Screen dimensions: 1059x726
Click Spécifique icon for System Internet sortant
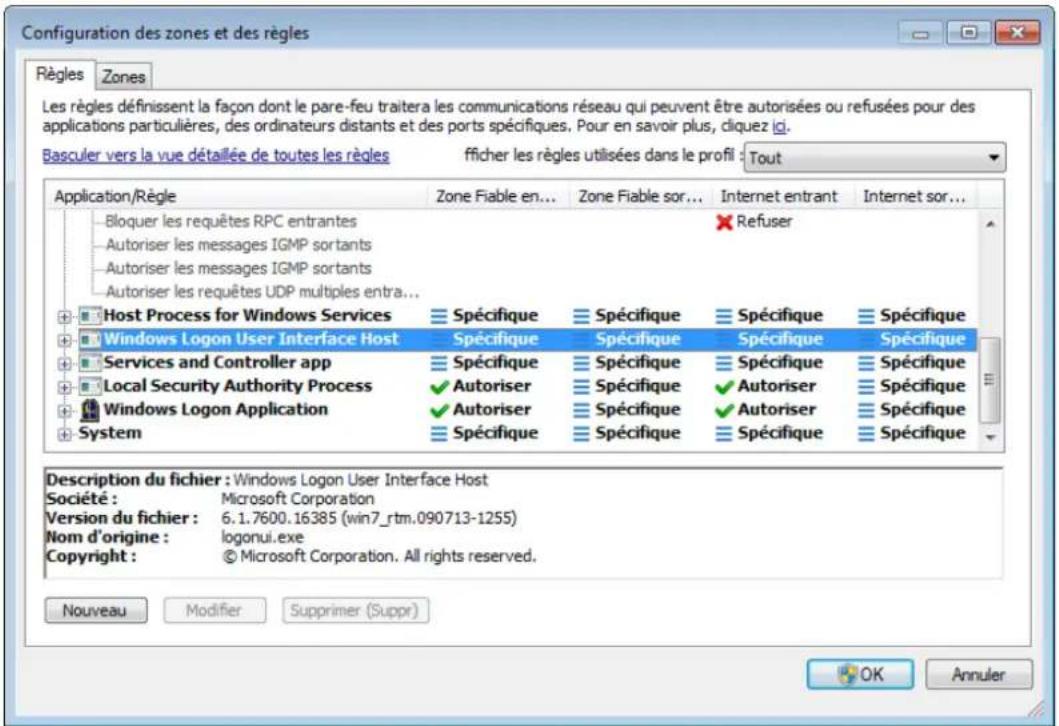tap(866, 434)
